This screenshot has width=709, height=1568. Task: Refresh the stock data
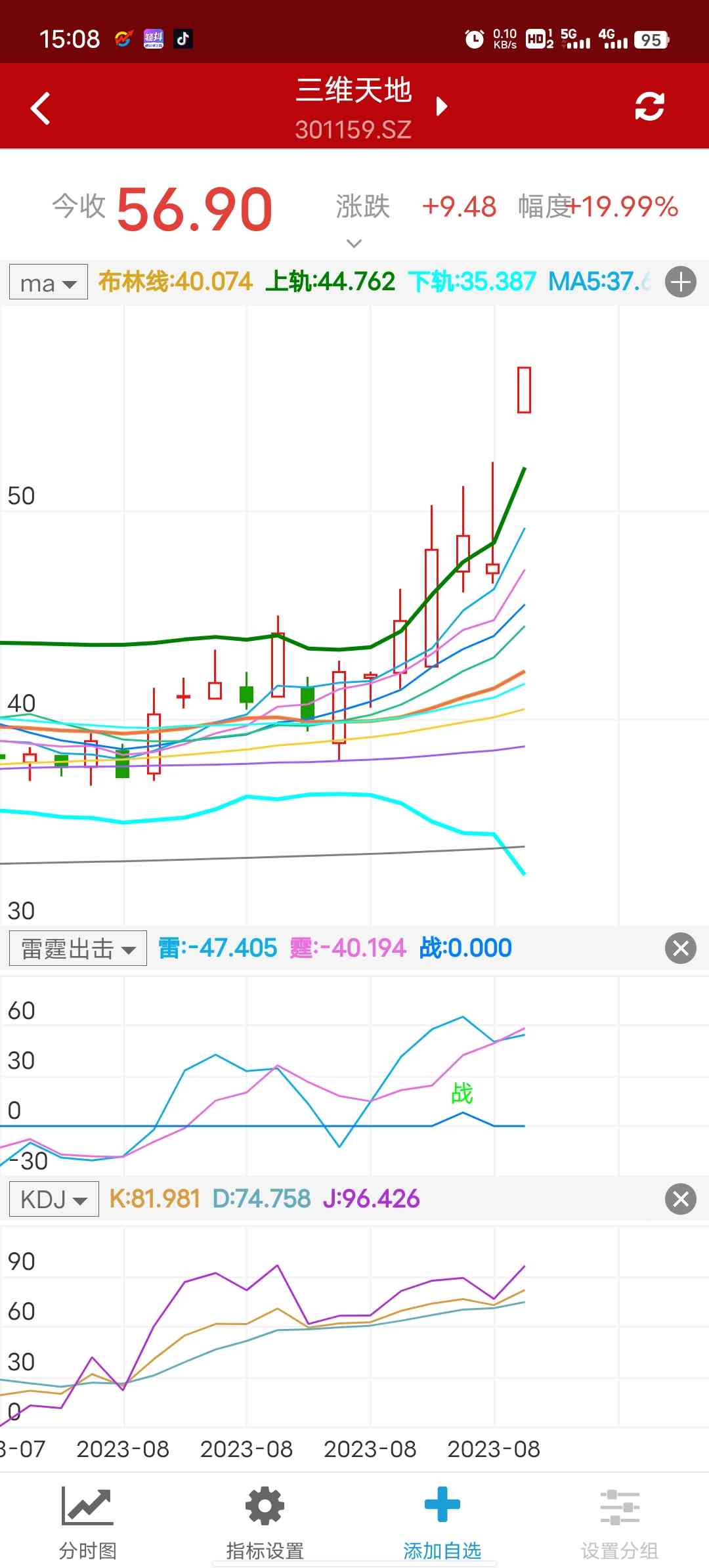pyautogui.click(x=649, y=106)
